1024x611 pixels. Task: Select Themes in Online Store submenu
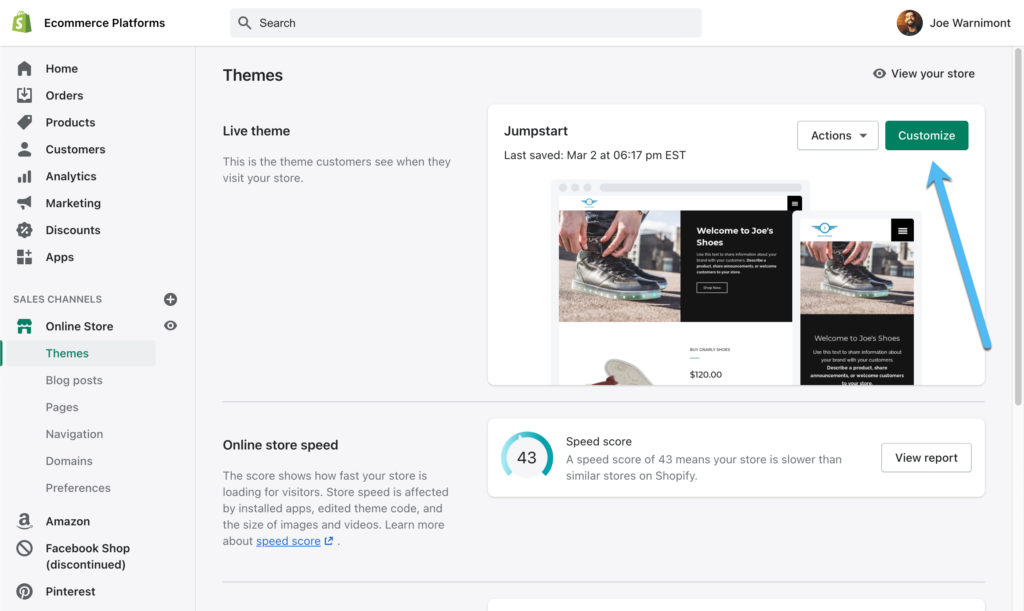pos(67,353)
